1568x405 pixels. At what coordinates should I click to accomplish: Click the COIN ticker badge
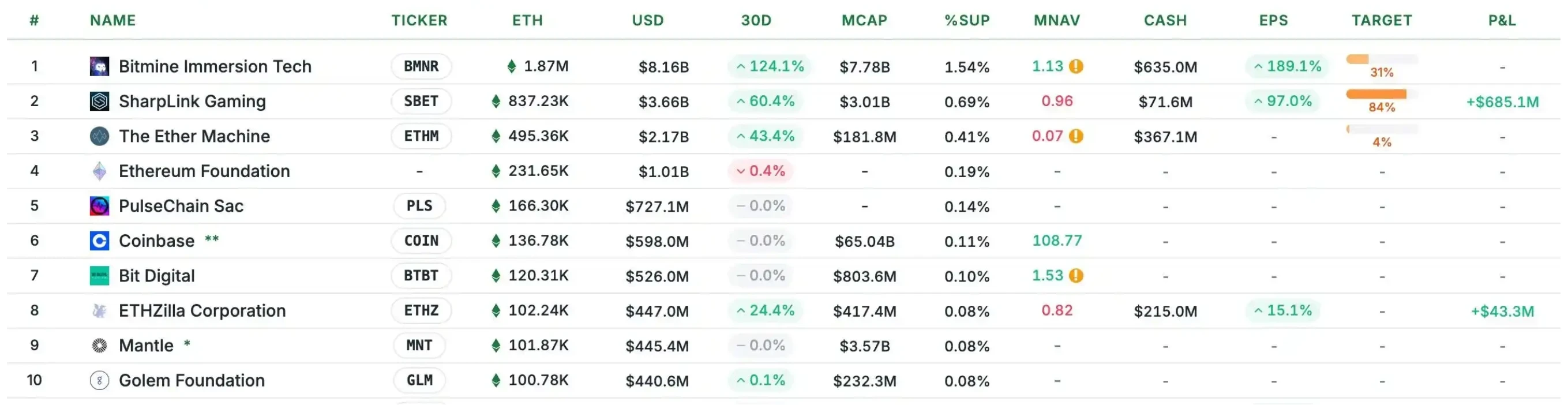pyautogui.click(x=421, y=241)
